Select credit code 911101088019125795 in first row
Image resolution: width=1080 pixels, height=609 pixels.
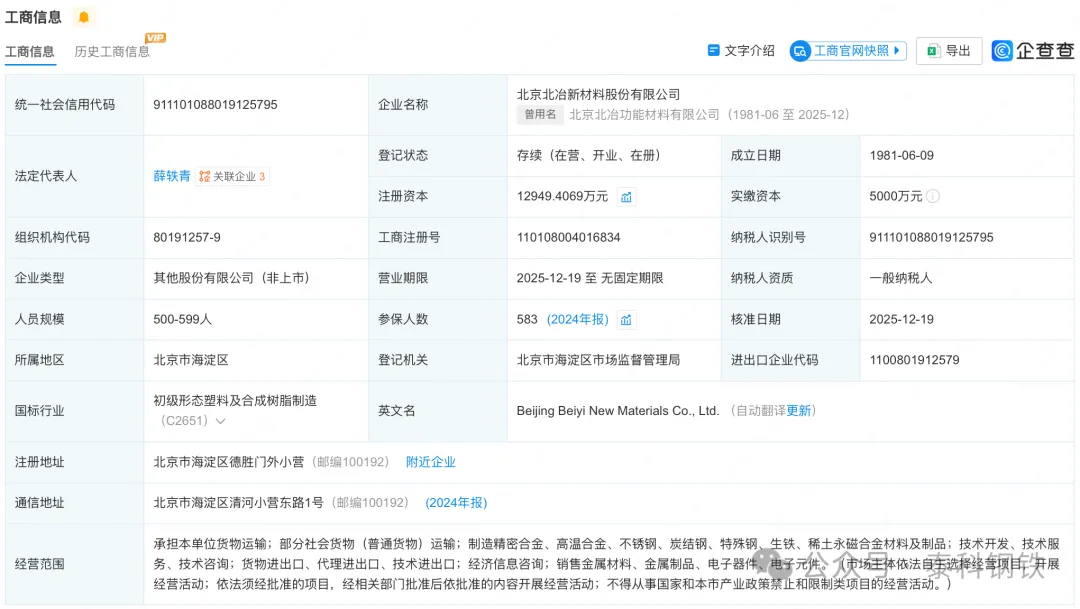point(215,105)
